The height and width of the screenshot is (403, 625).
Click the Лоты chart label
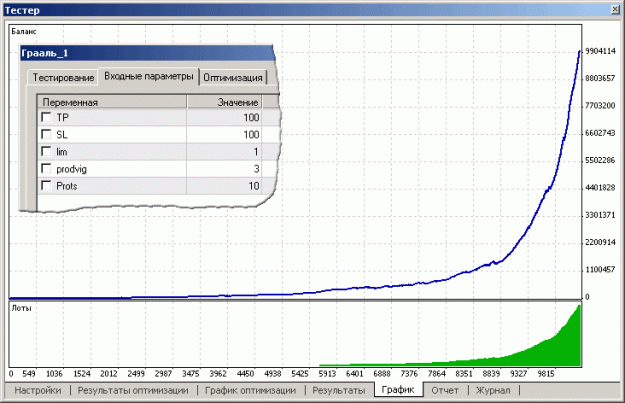point(21,308)
